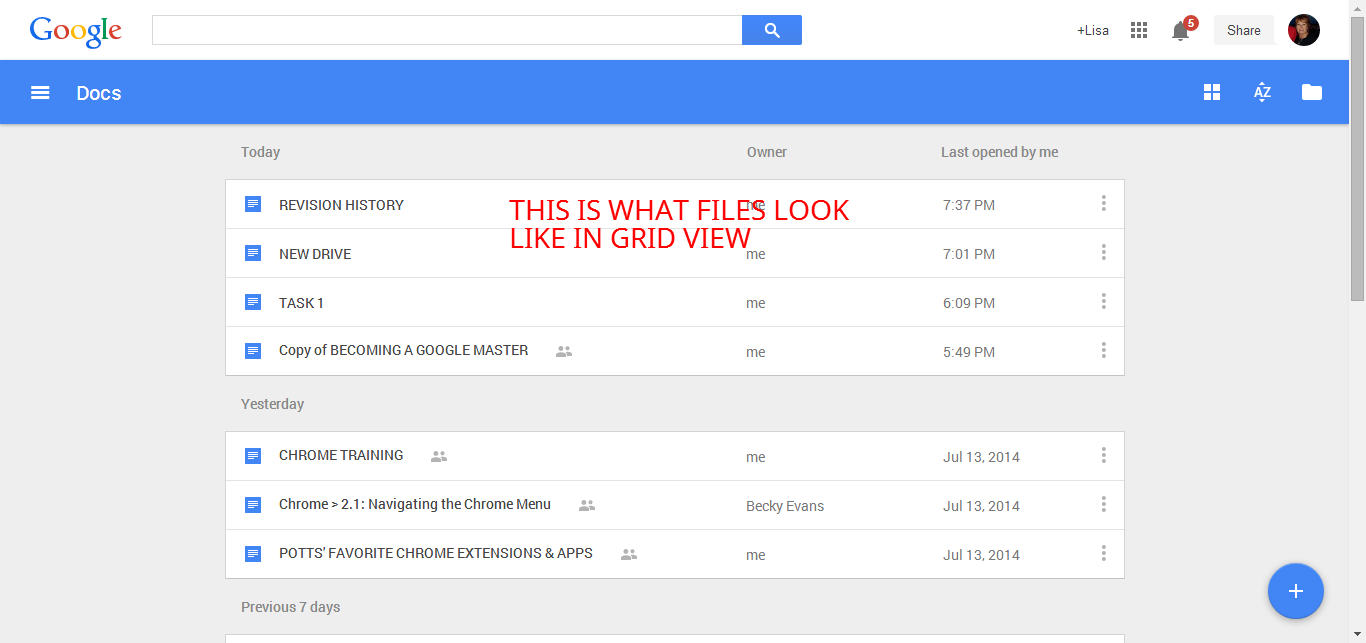Open more options for POTTS' FAVORITE CHROME EXTENSIONS
The width and height of the screenshot is (1366, 643).
[x=1104, y=554]
